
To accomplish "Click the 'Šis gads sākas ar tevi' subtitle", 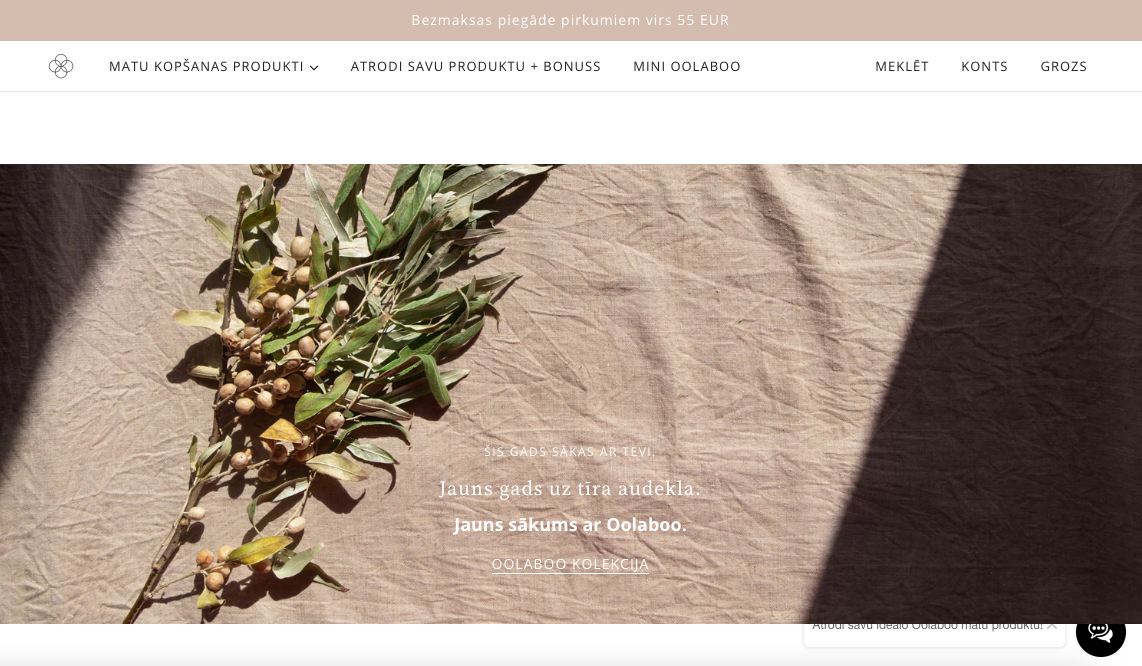I will [x=570, y=452].
